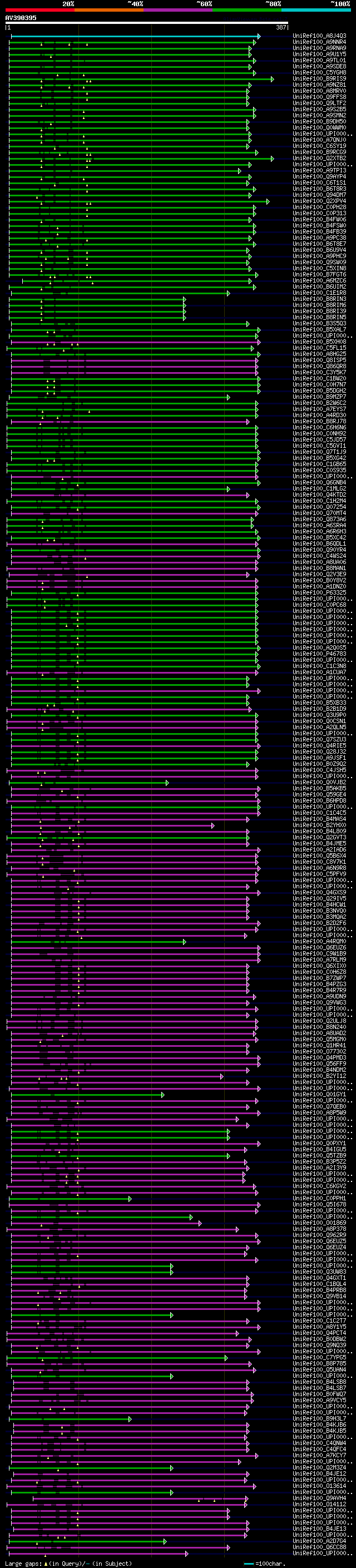Click the label UniRef100_A9NZ81
Viewport: 356px width, 1568px height.
pos(319,85)
